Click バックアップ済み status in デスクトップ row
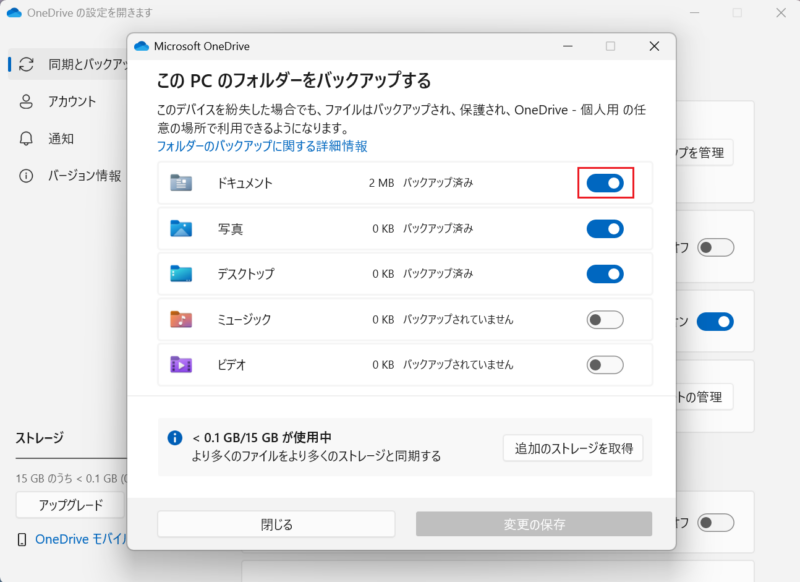The image size is (800, 582). point(438,274)
